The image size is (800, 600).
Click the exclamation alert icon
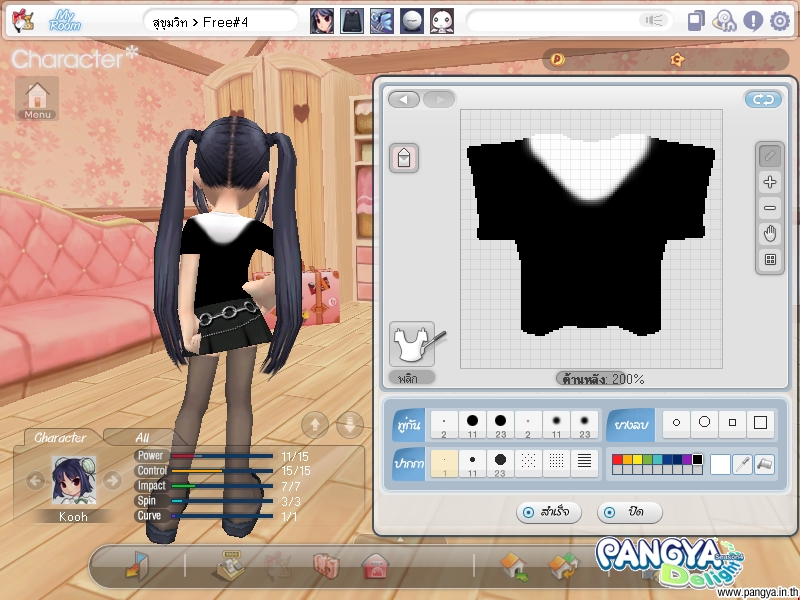click(x=753, y=21)
